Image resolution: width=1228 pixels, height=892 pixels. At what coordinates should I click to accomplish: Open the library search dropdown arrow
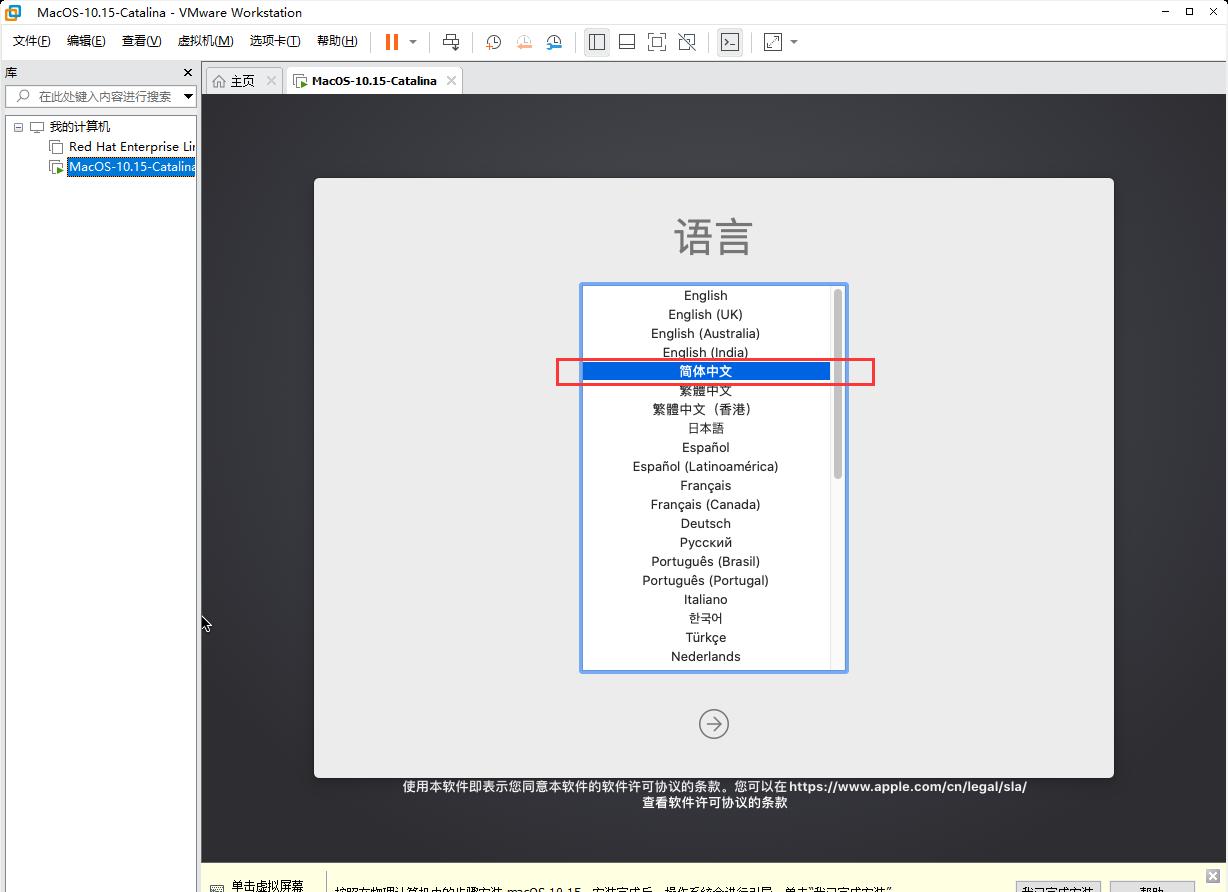[x=189, y=96]
